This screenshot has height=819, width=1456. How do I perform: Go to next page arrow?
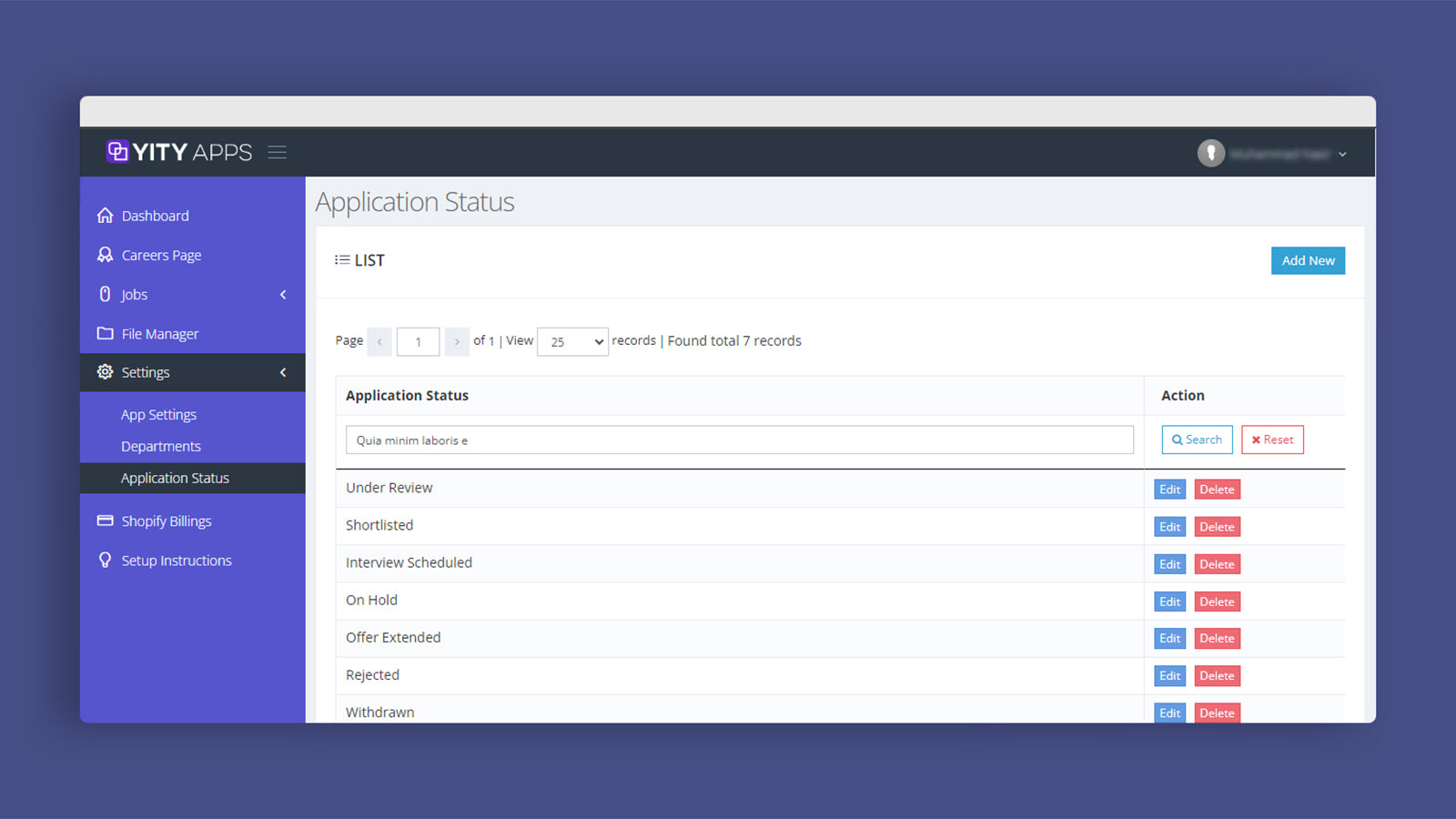457,341
